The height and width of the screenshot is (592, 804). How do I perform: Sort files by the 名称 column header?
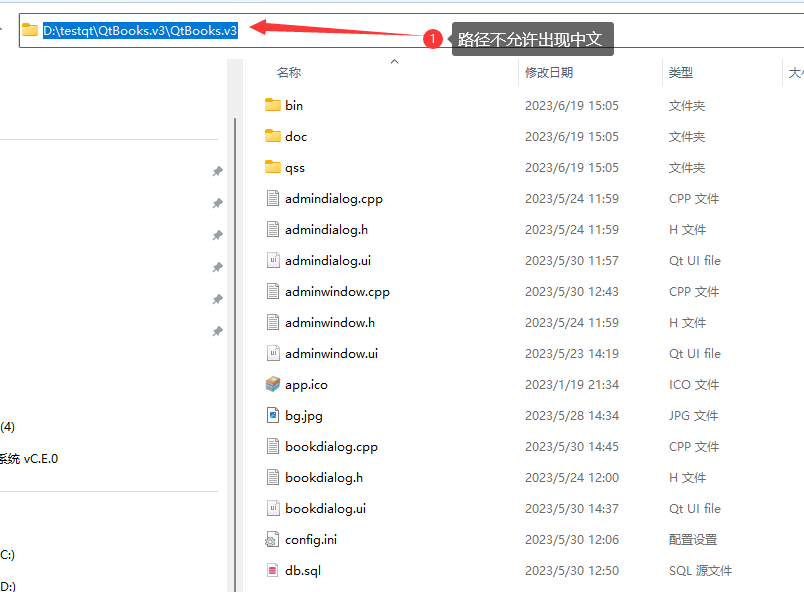click(x=289, y=73)
